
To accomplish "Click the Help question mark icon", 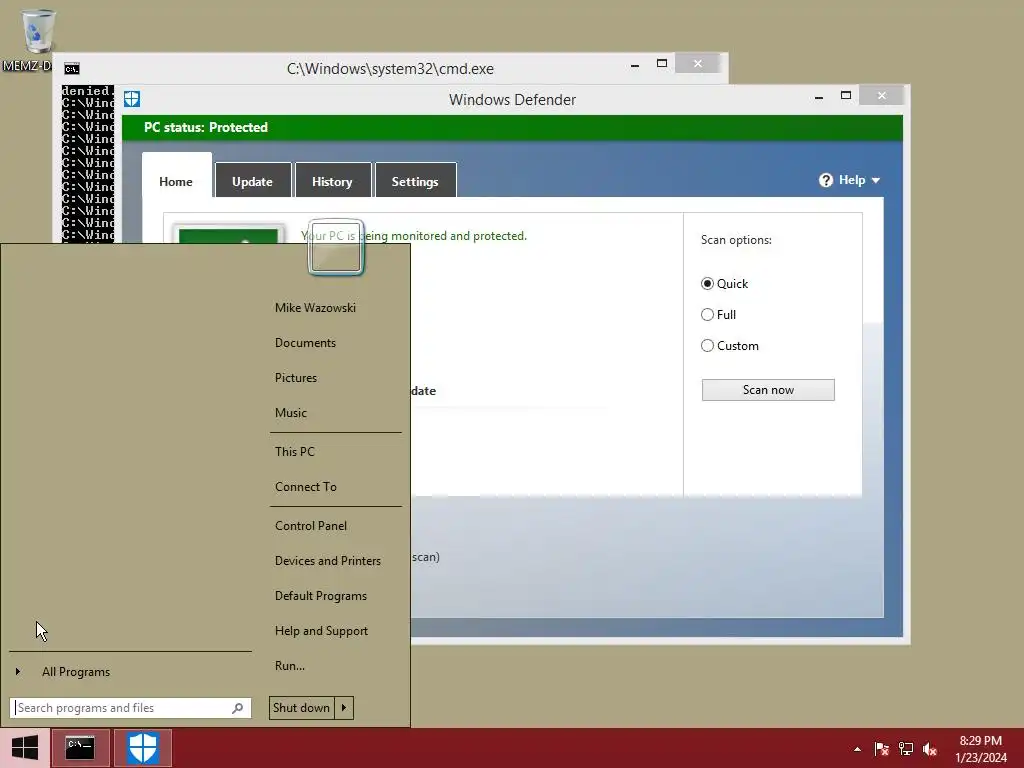I will coord(825,180).
